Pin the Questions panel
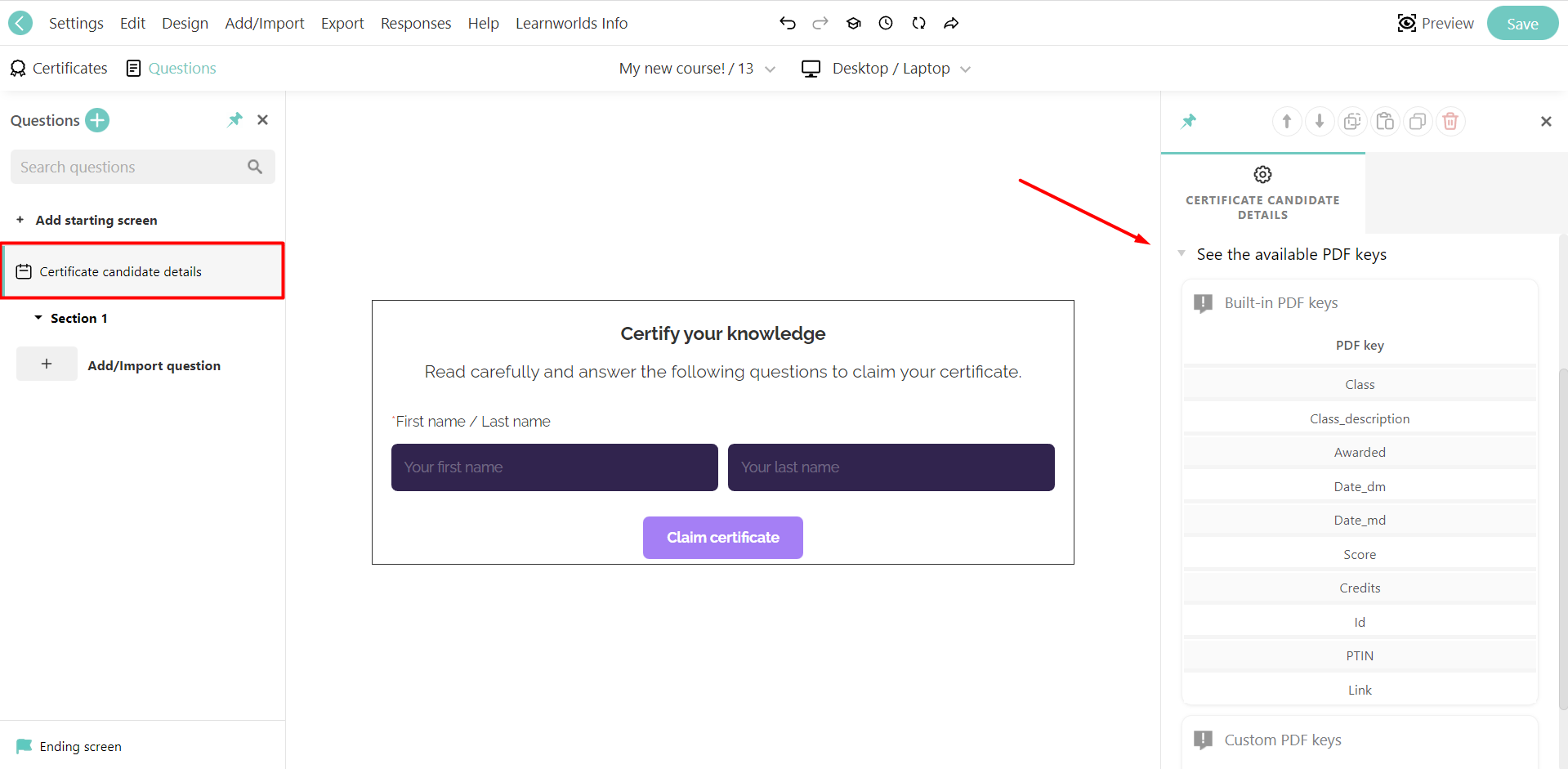This screenshot has width=1568, height=769. click(235, 119)
